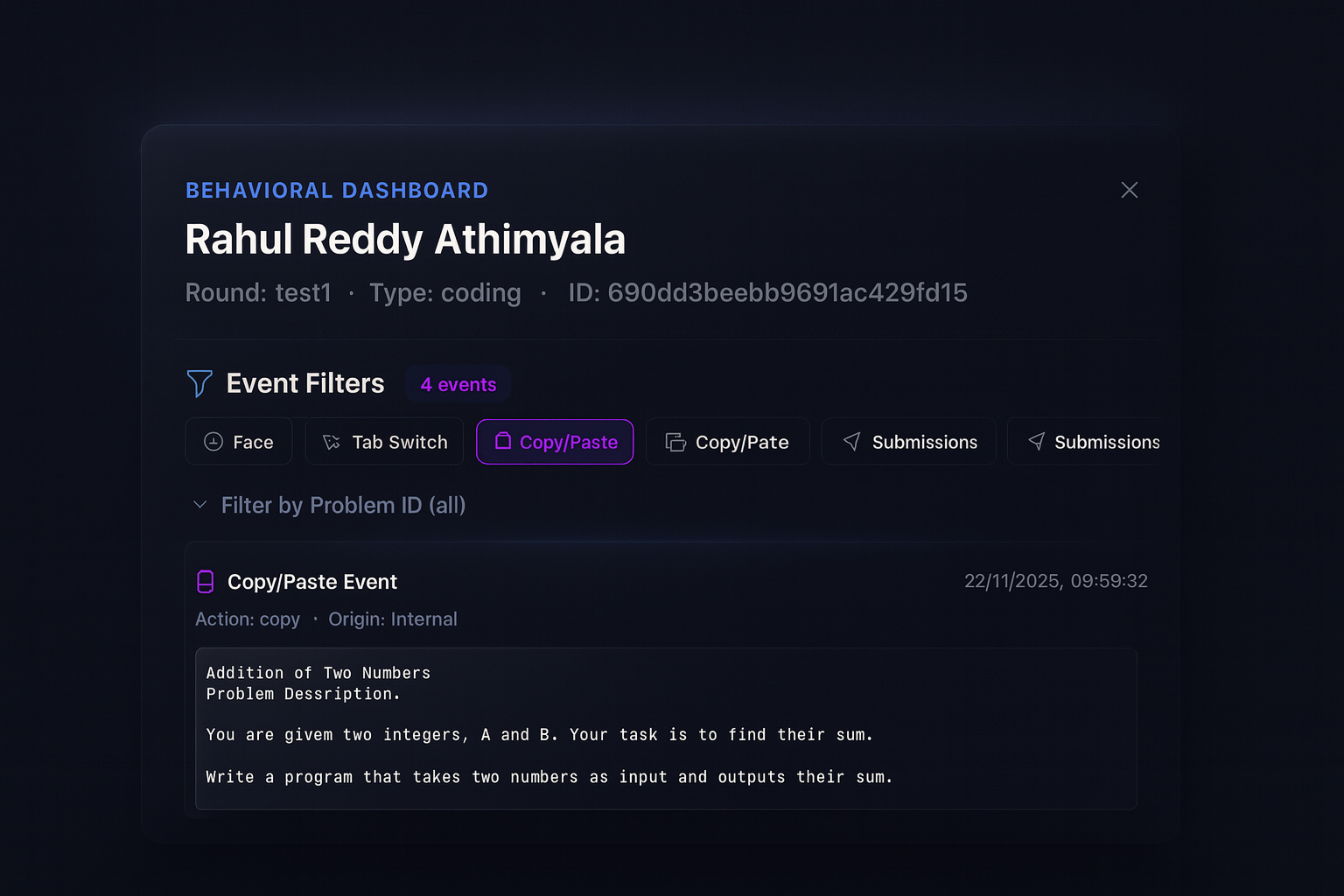The width and height of the screenshot is (1344, 896).
Task: Click the funnel icon beside Event Filters
Action: [199, 383]
